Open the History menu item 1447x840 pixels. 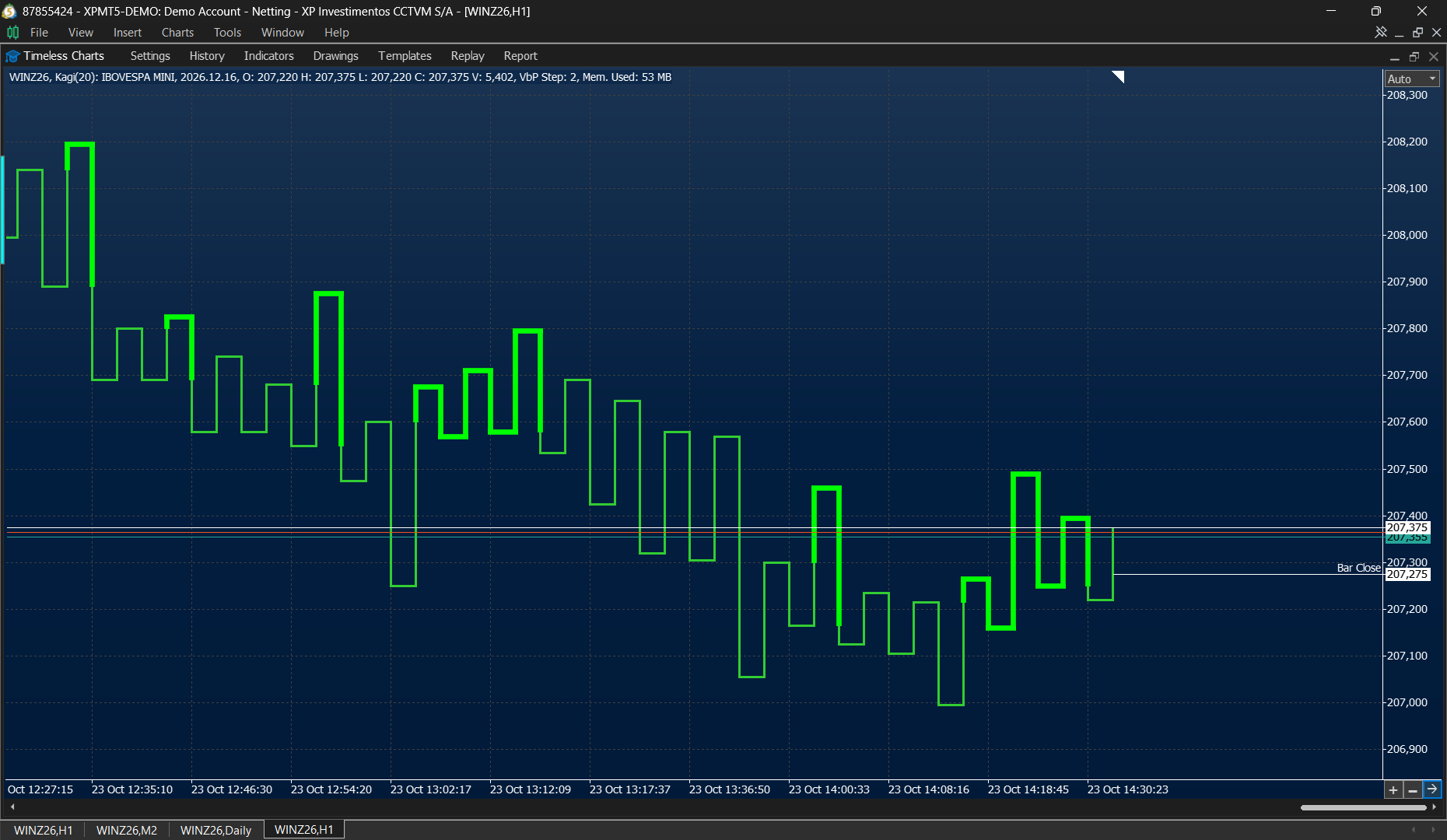tap(207, 56)
